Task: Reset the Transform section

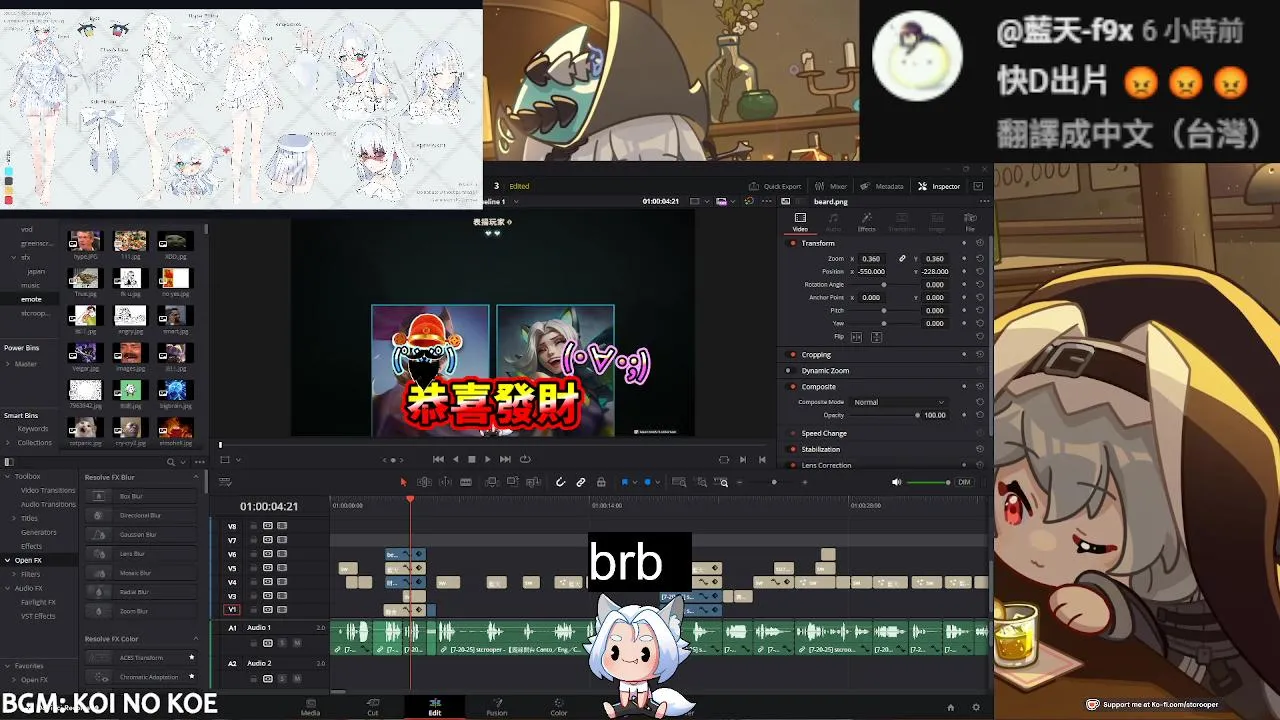Action: point(979,243)
